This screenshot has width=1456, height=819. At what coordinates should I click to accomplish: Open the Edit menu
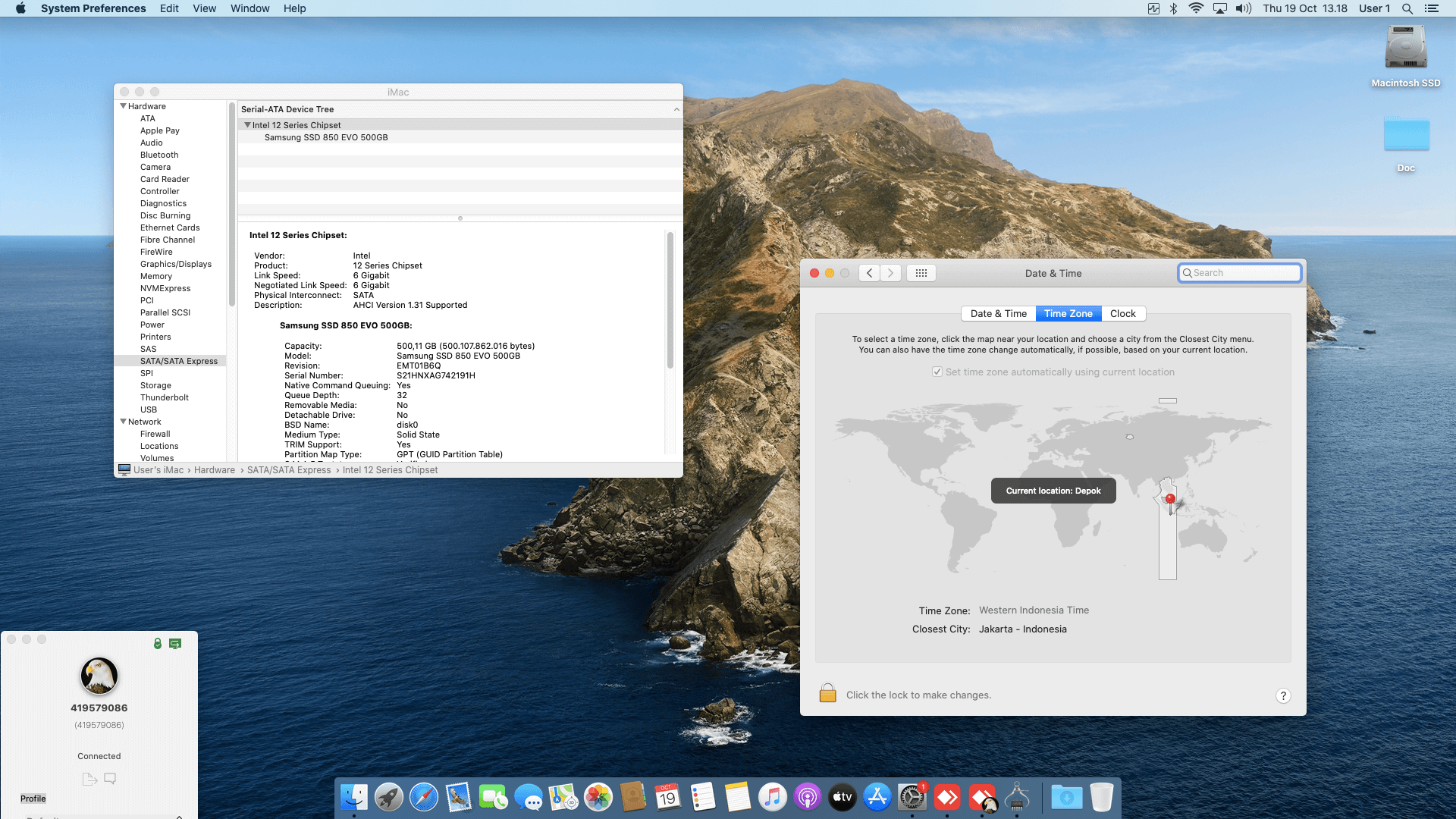(x=169, y=8)
